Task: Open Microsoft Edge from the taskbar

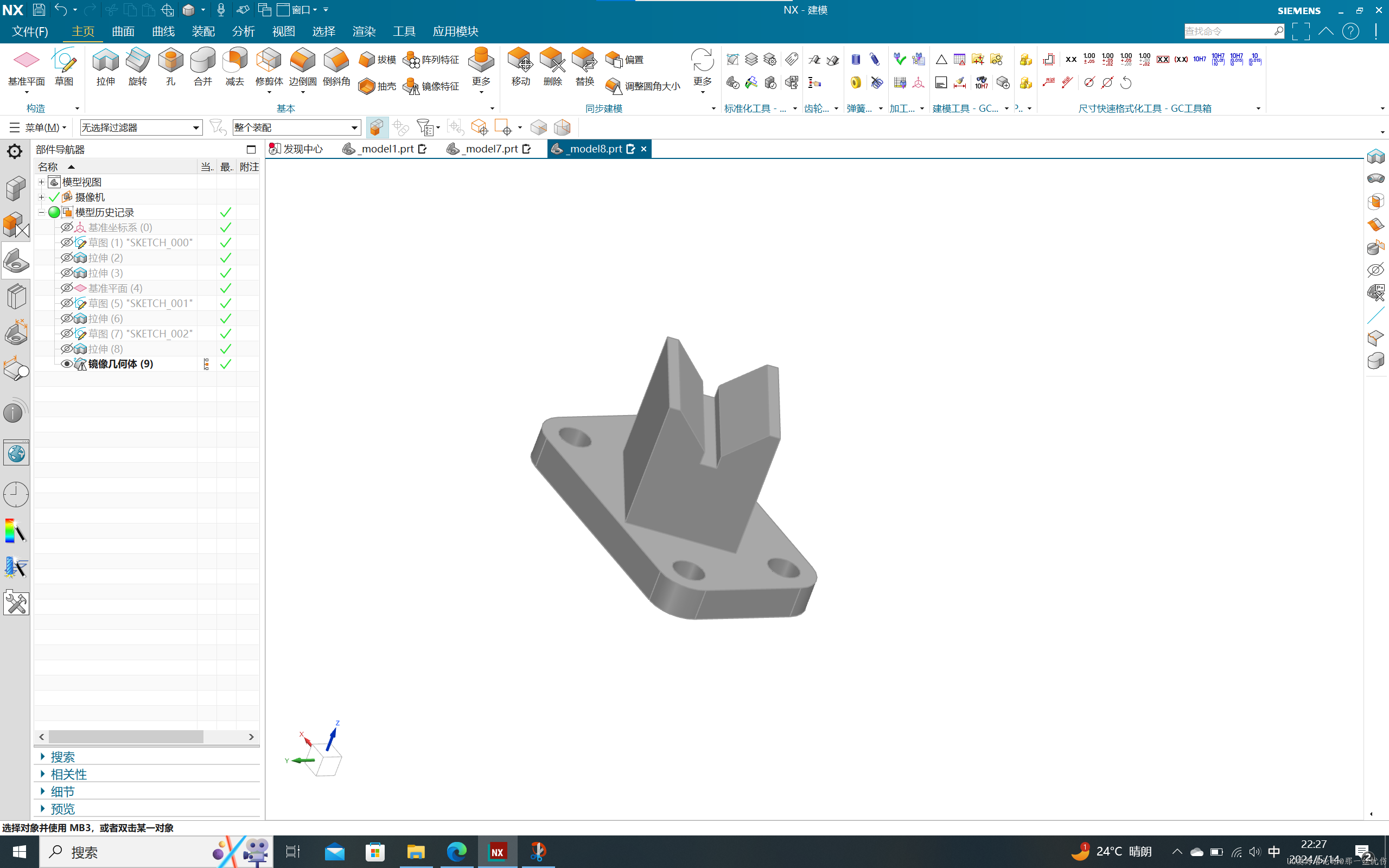Action: [x=457, y=851]
